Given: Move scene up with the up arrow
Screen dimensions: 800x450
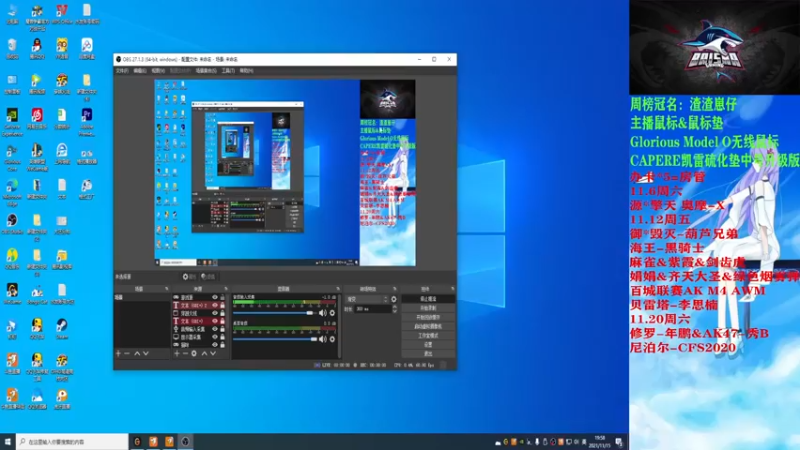Looking at the screenshot, I should tap(137, 353).
